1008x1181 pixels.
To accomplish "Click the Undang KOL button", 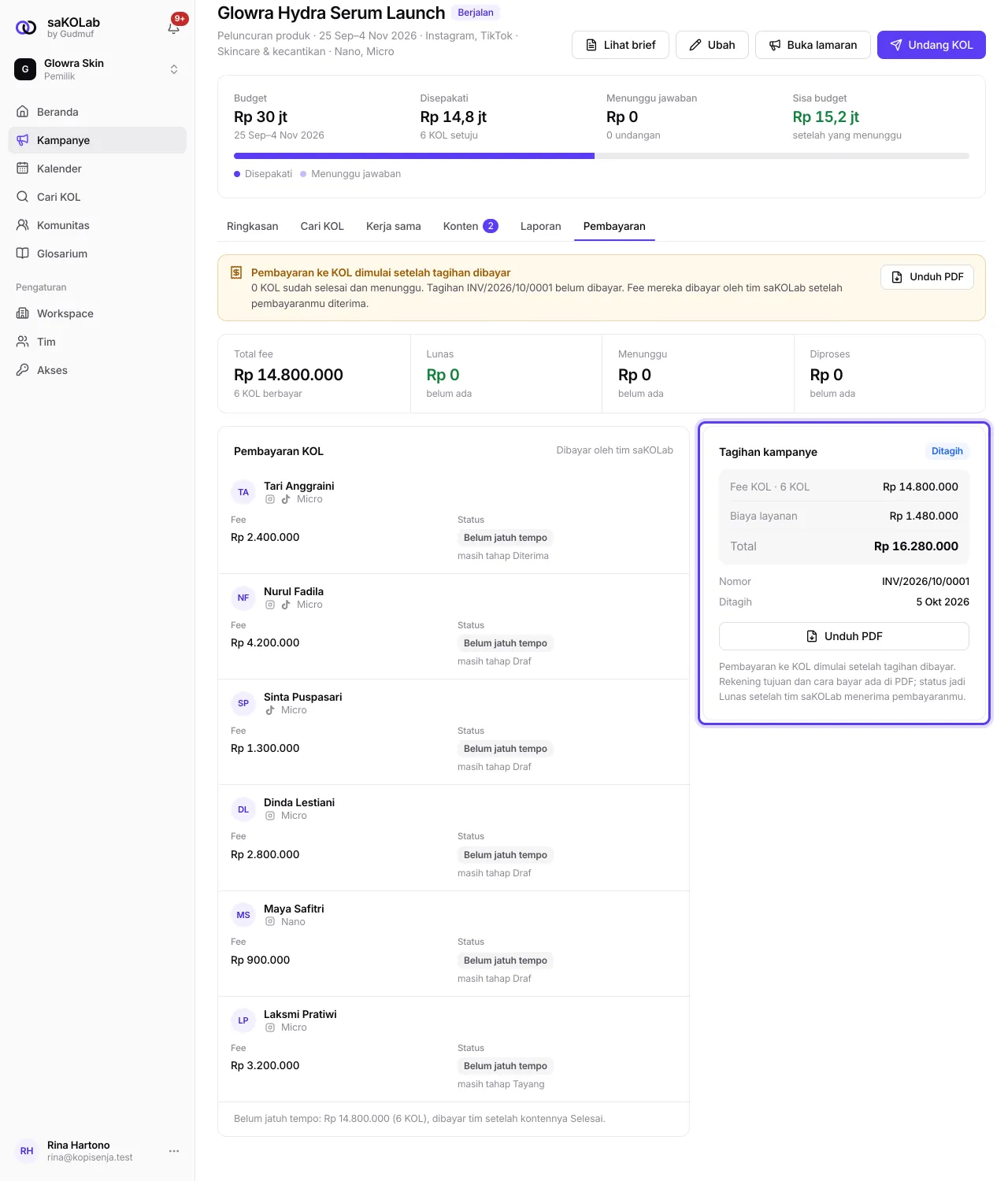I will 932,45.
